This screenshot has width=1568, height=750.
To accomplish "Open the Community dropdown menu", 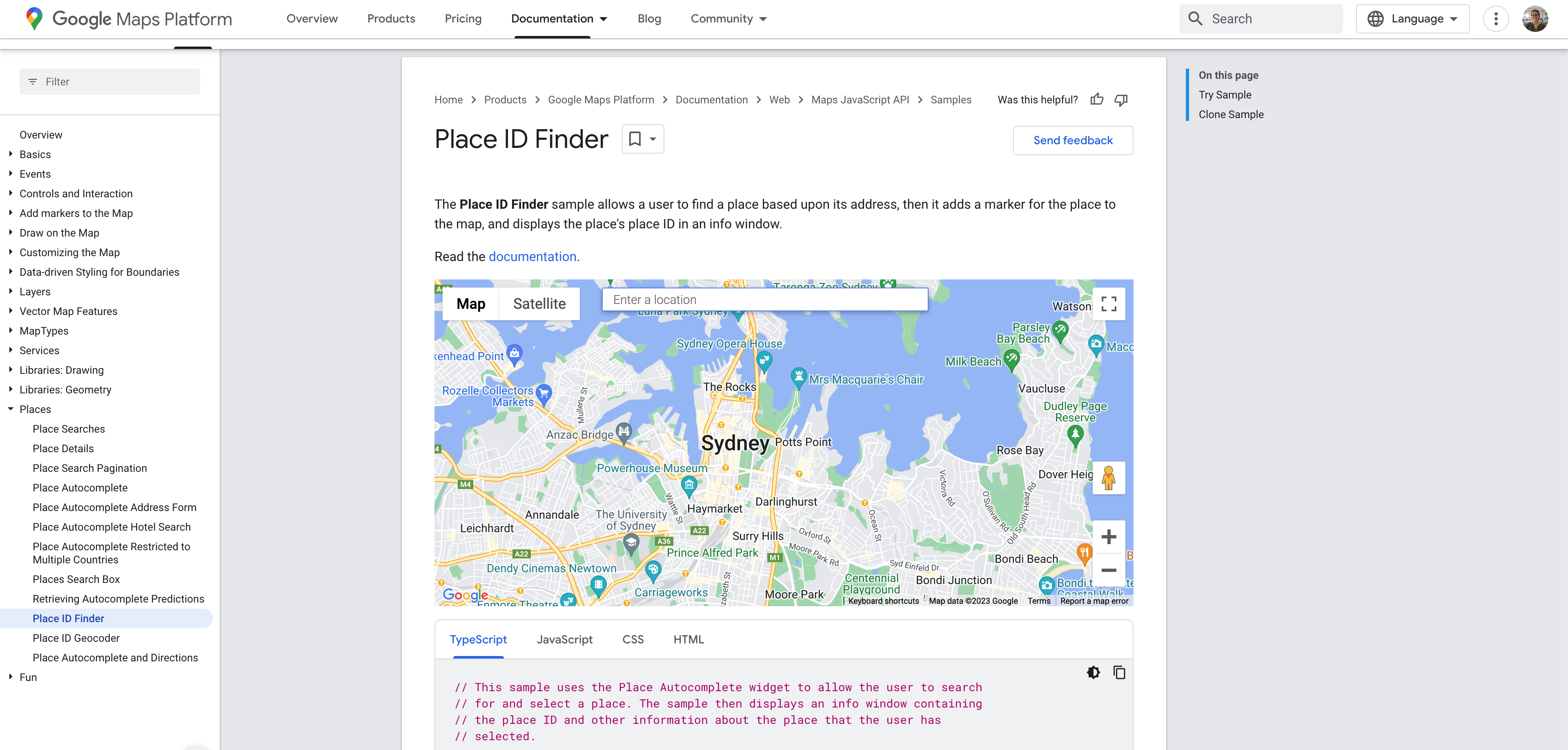I will 728,19.
